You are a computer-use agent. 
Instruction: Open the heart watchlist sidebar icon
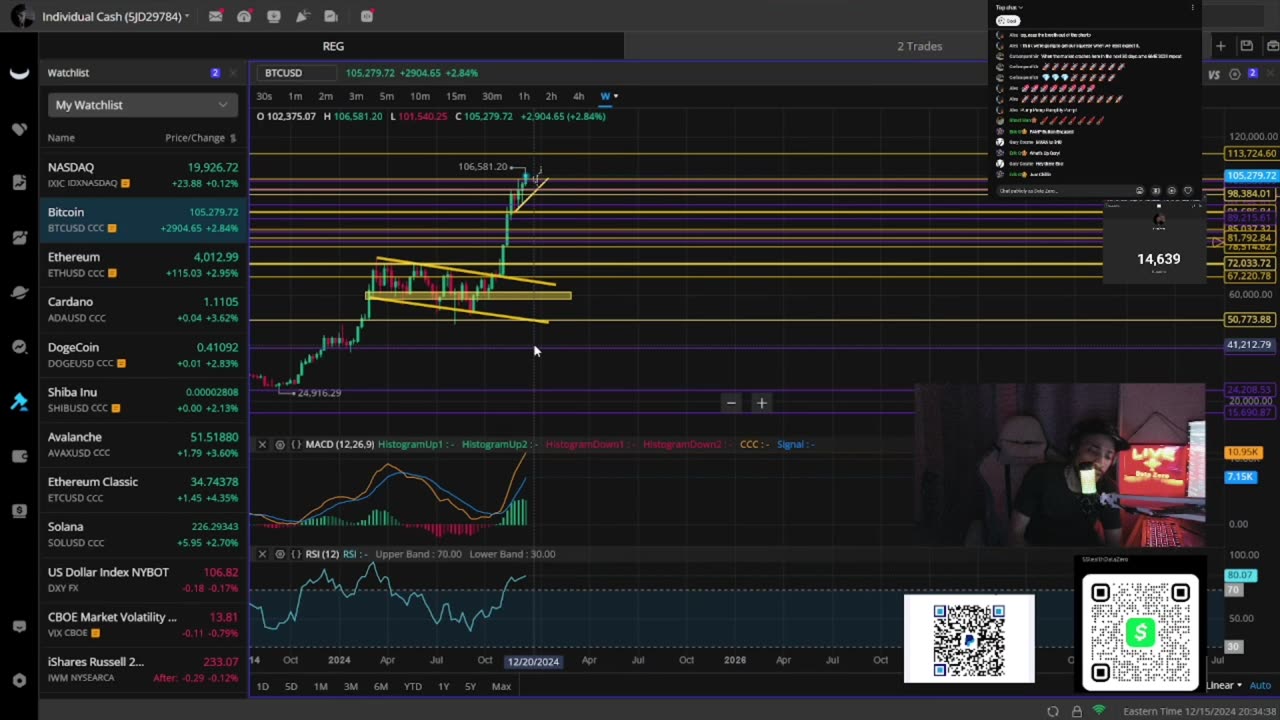pos(19,128)
